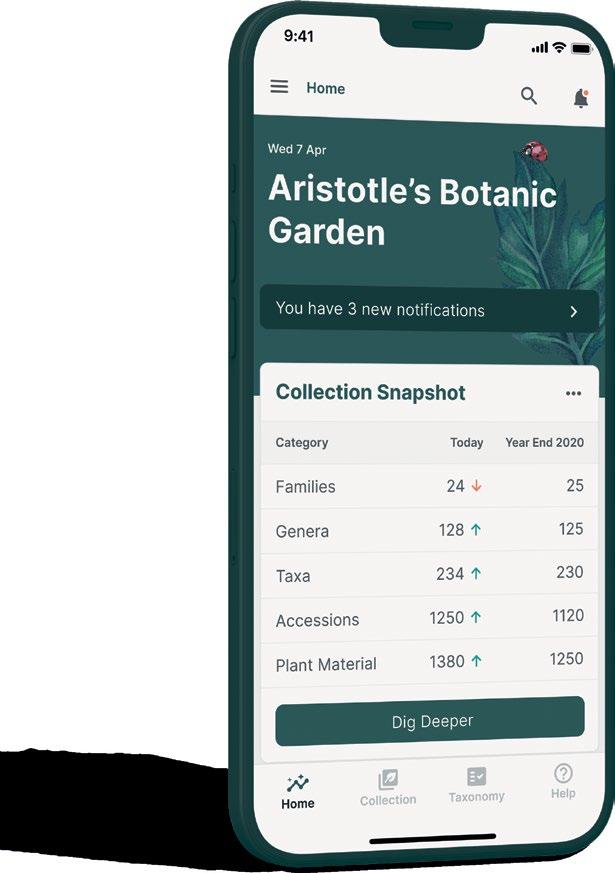Tap the Home title in the header
The width and height of the screenshot is (615, 873).
tap(325, 88)
